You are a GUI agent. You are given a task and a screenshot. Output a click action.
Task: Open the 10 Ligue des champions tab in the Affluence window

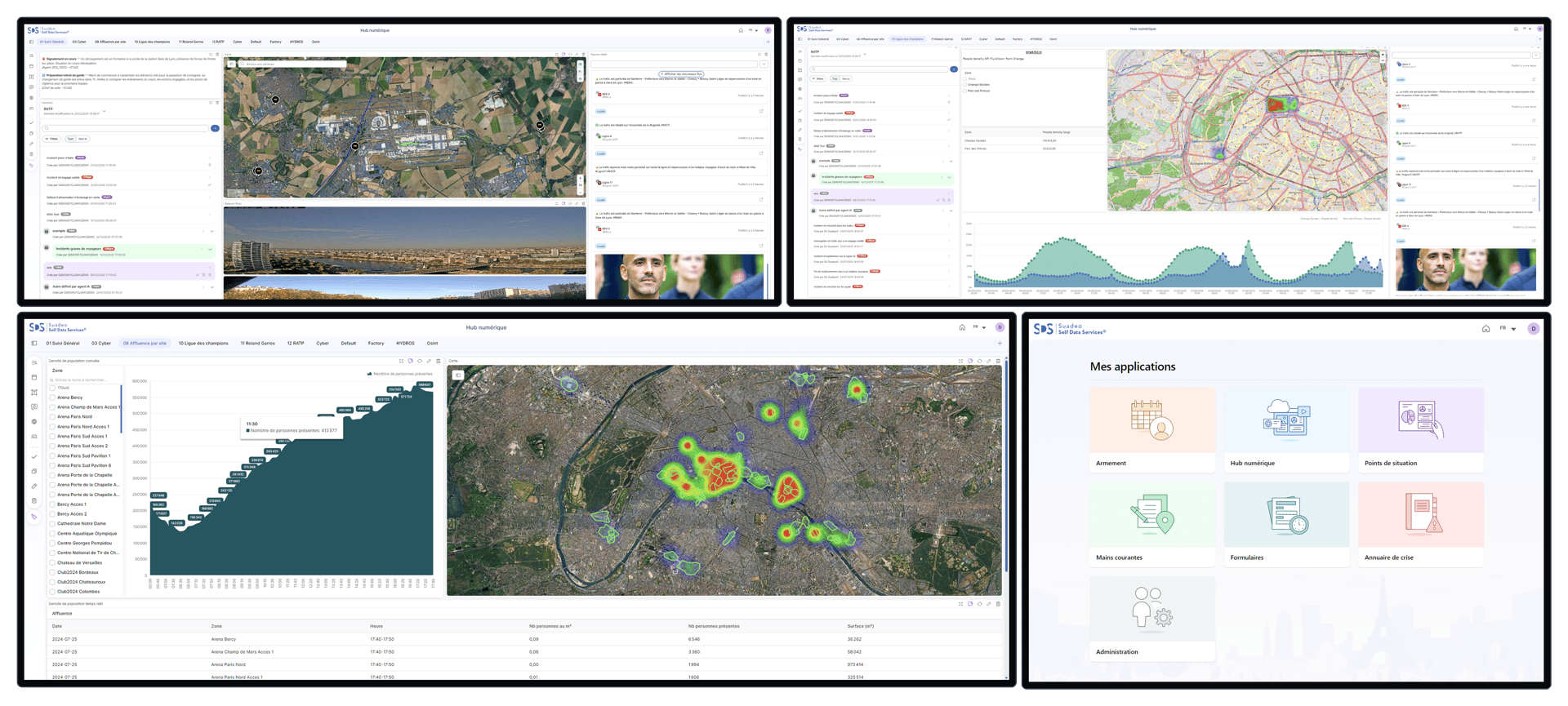[203, 344]
